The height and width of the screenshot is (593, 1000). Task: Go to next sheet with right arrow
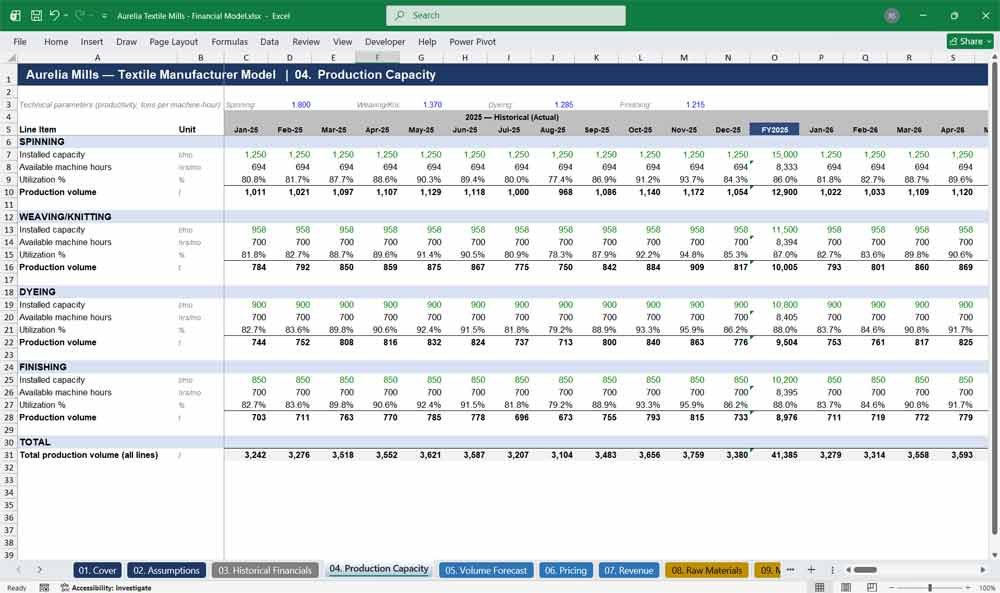coord(40,569)
